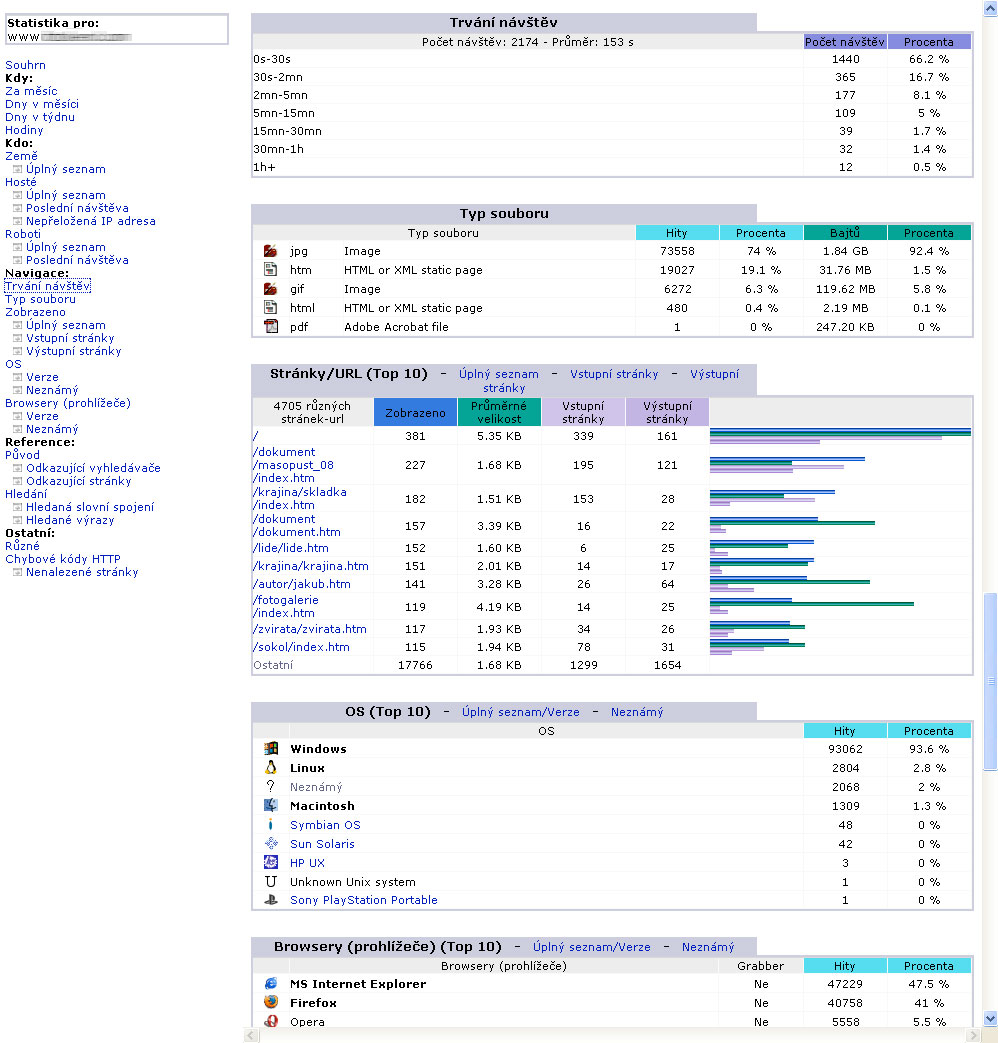The height and width of the screenshot is (1043, 998).
Task: Click the Sun Solaris link
Action: [x=322, y=844]
